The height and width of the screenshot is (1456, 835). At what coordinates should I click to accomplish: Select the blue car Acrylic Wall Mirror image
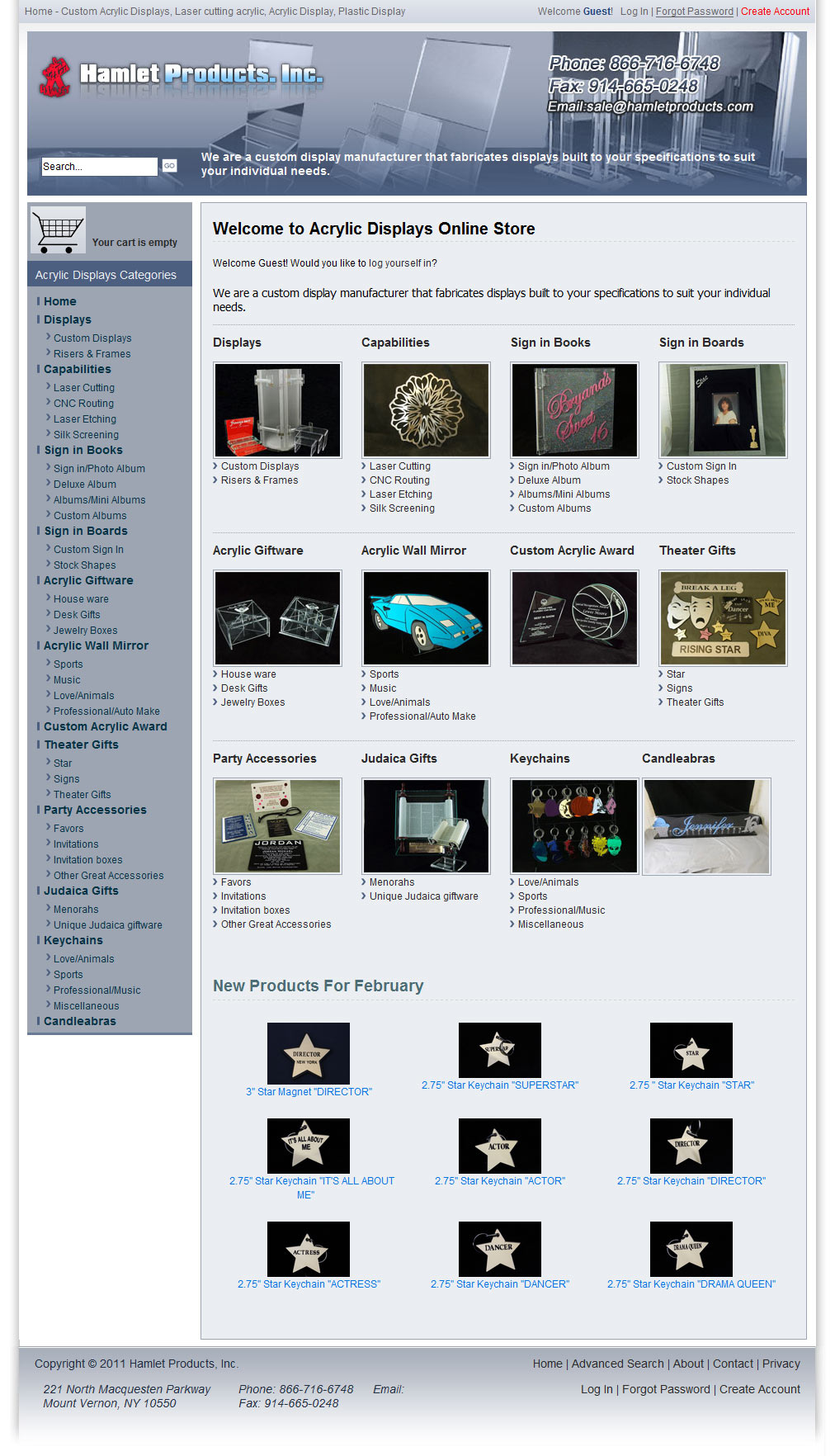pyautogui.click(x=426, y=618)
